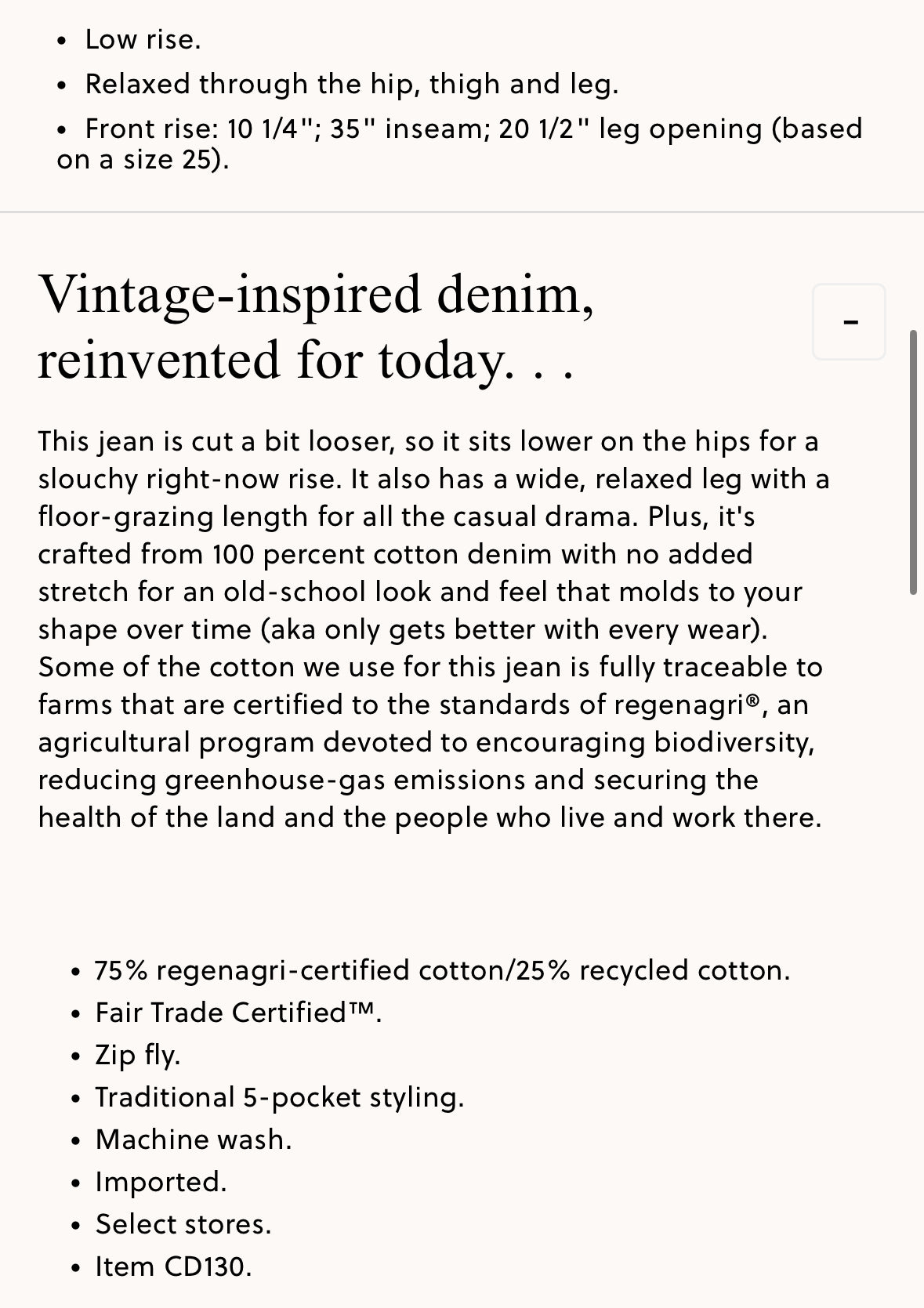Click the 'Low rise.' bullet item

(x=143, y=39)
